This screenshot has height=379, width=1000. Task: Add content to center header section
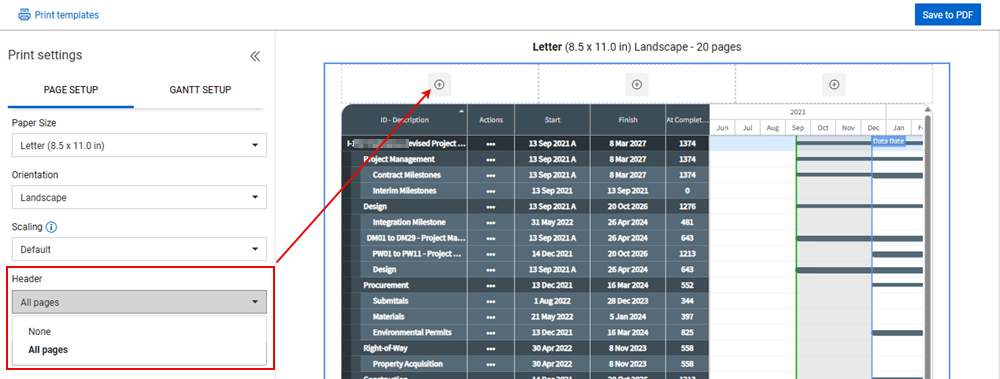pyautogui.click(x=636, y=84)
